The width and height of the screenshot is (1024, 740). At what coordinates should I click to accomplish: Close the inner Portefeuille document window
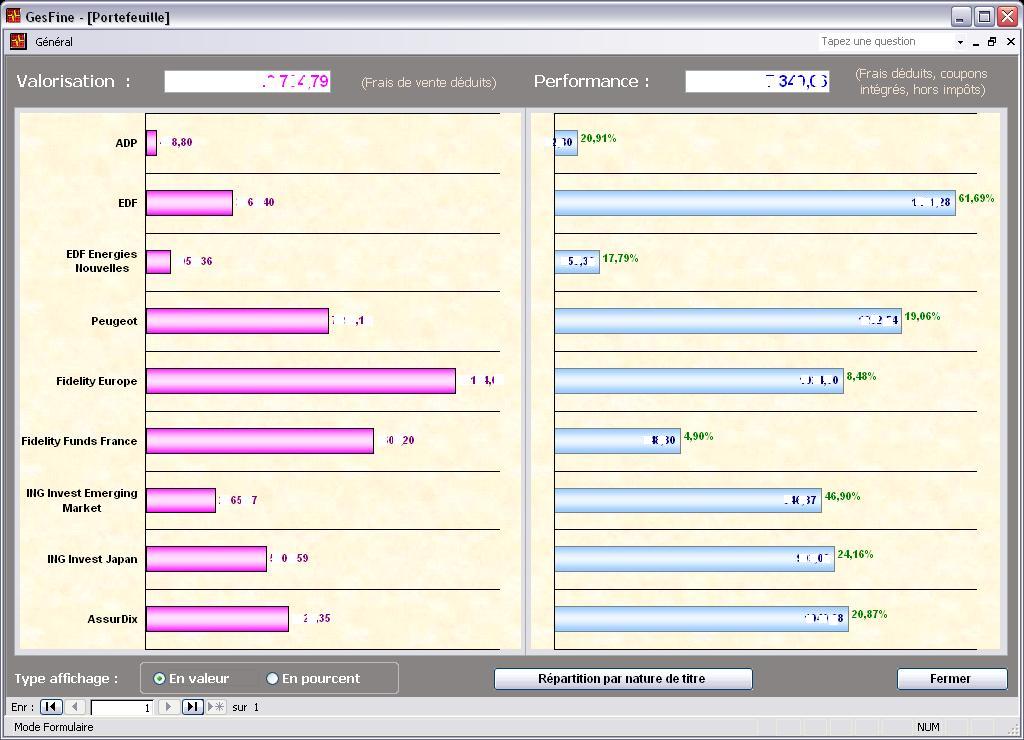click(1010, 42)
